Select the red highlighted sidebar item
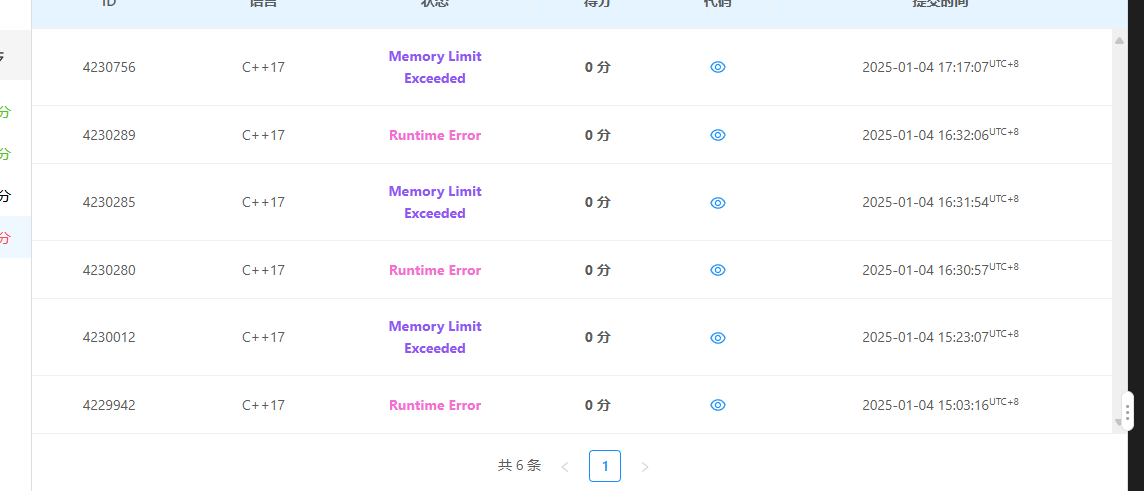1144x491 pixels. coord(15,237)
